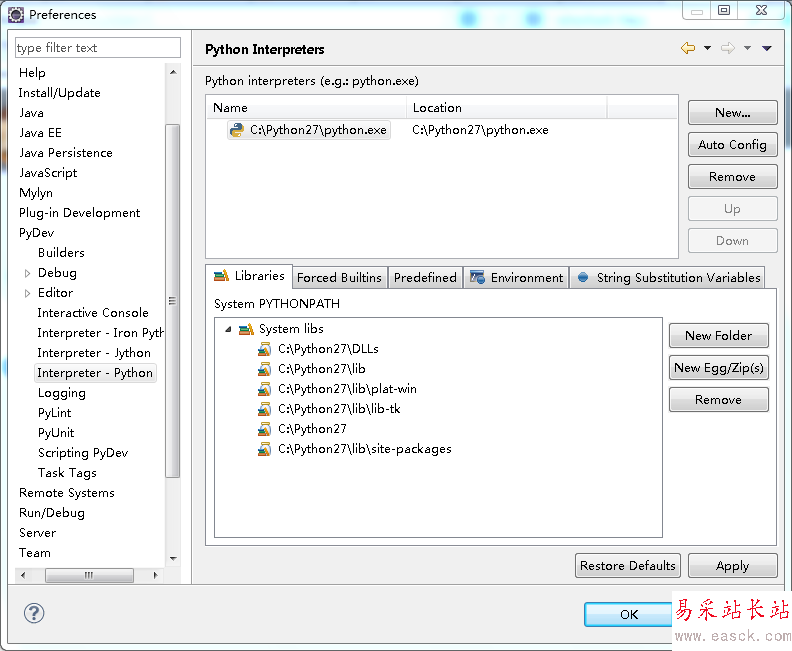Open the preferences view menu triangle
Screen dimensions: 792x651
767,48
